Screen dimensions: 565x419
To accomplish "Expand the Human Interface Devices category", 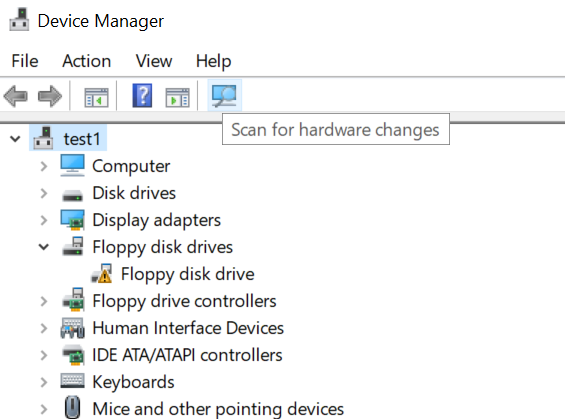I will pyautogui.click(x=44, y=328).
